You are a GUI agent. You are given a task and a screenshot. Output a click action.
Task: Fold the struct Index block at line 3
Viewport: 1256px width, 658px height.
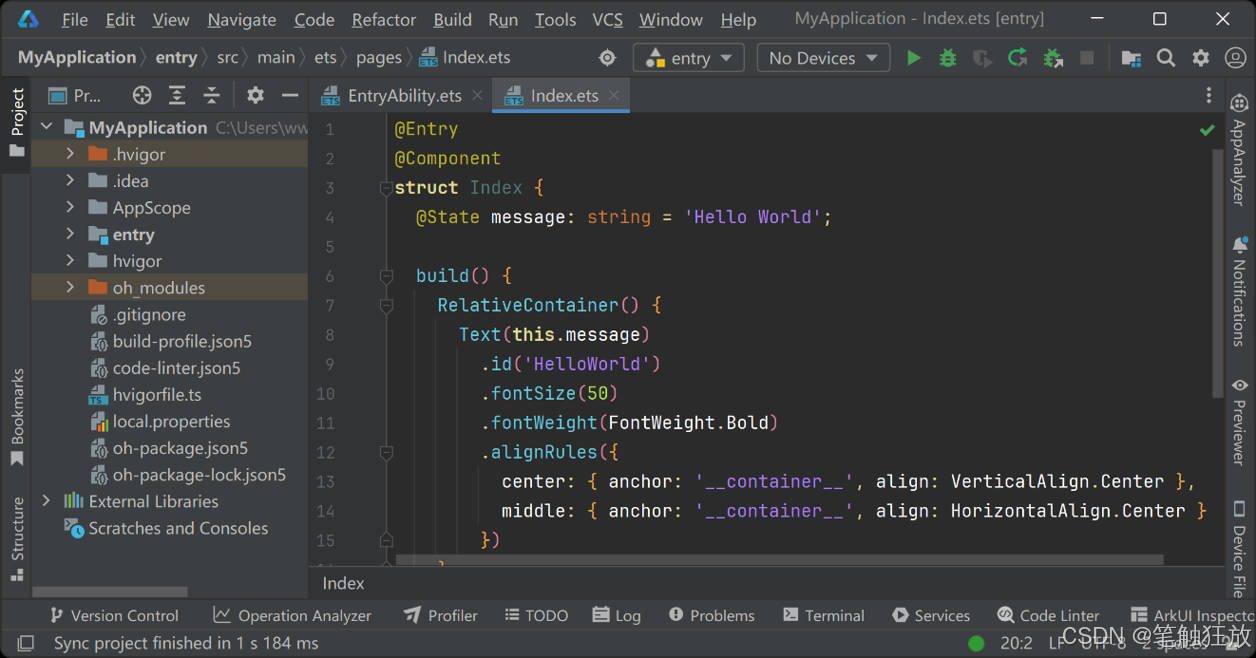386,188
